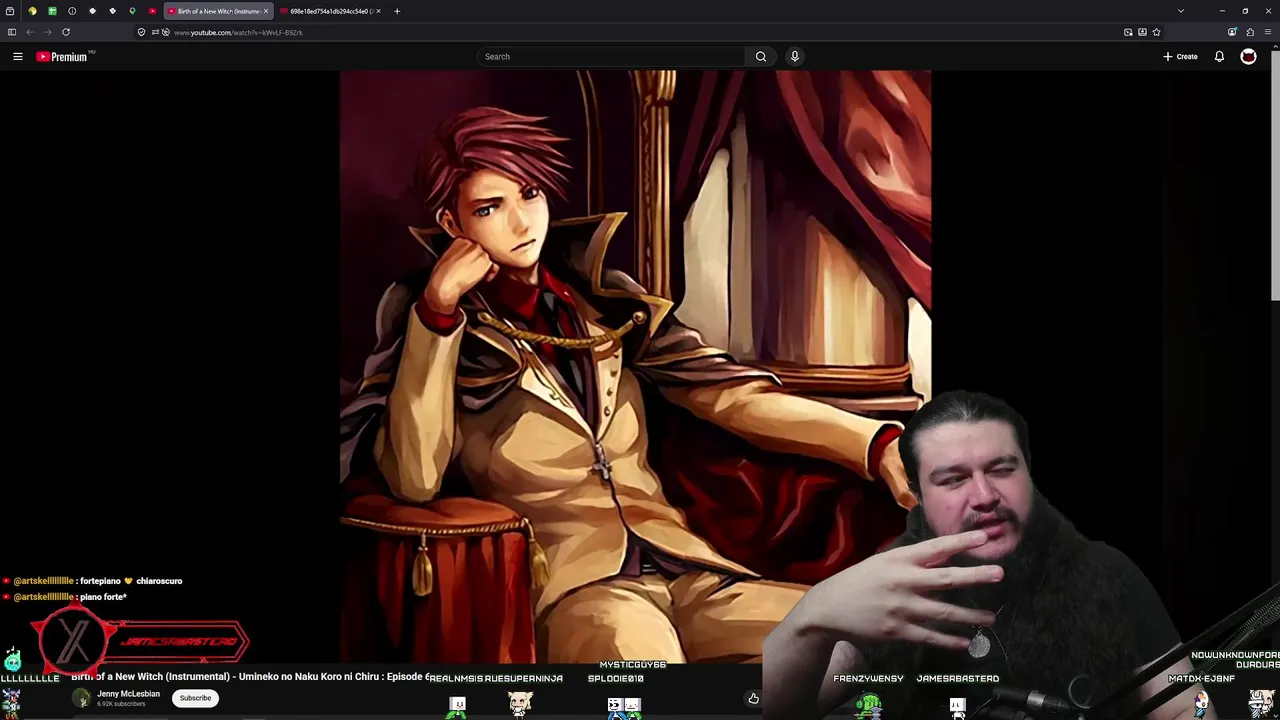Open YouTube notifications bell
This screenshot has width=1280, height=720.
(x=1219, y=57)
